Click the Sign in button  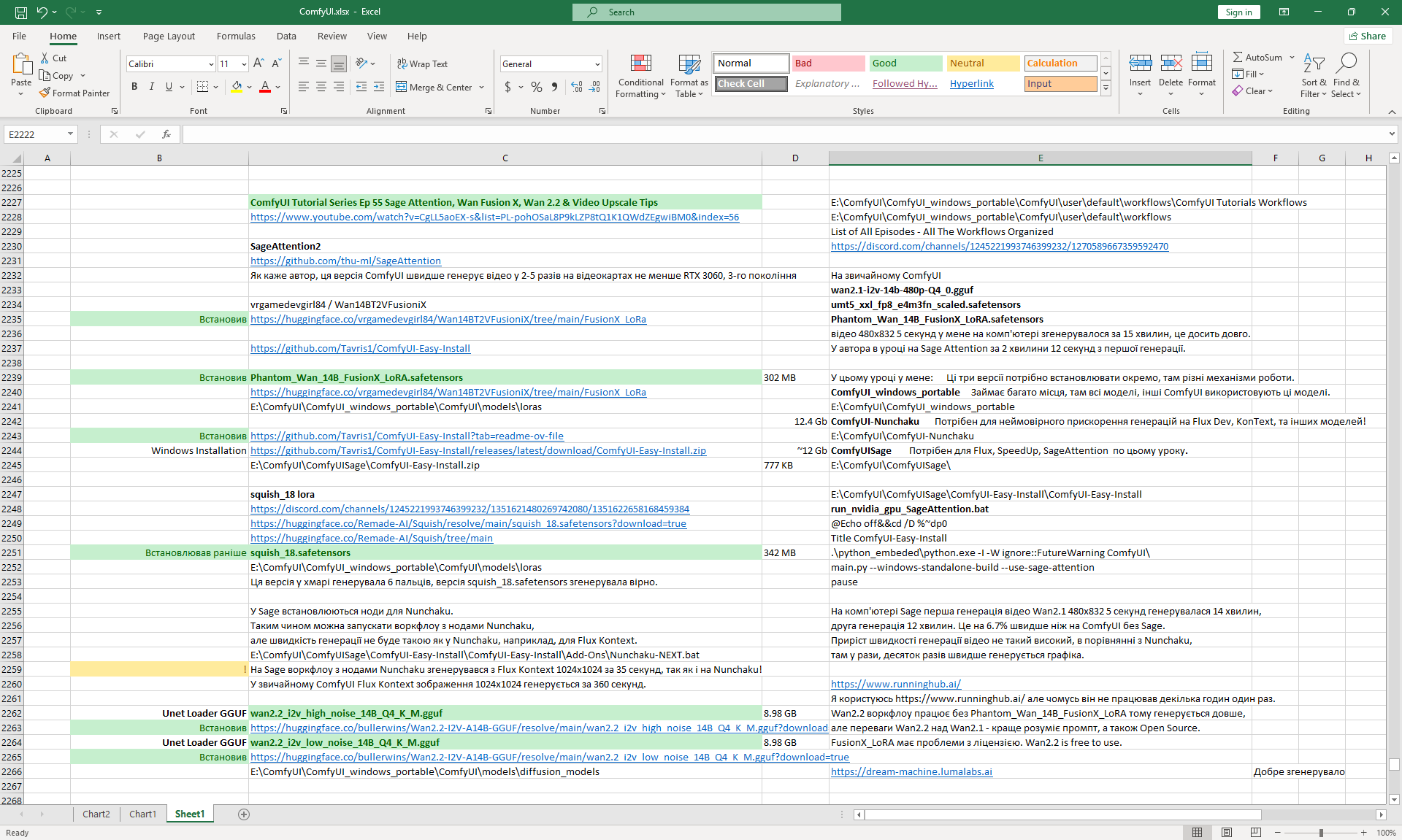coord(1238,12)
